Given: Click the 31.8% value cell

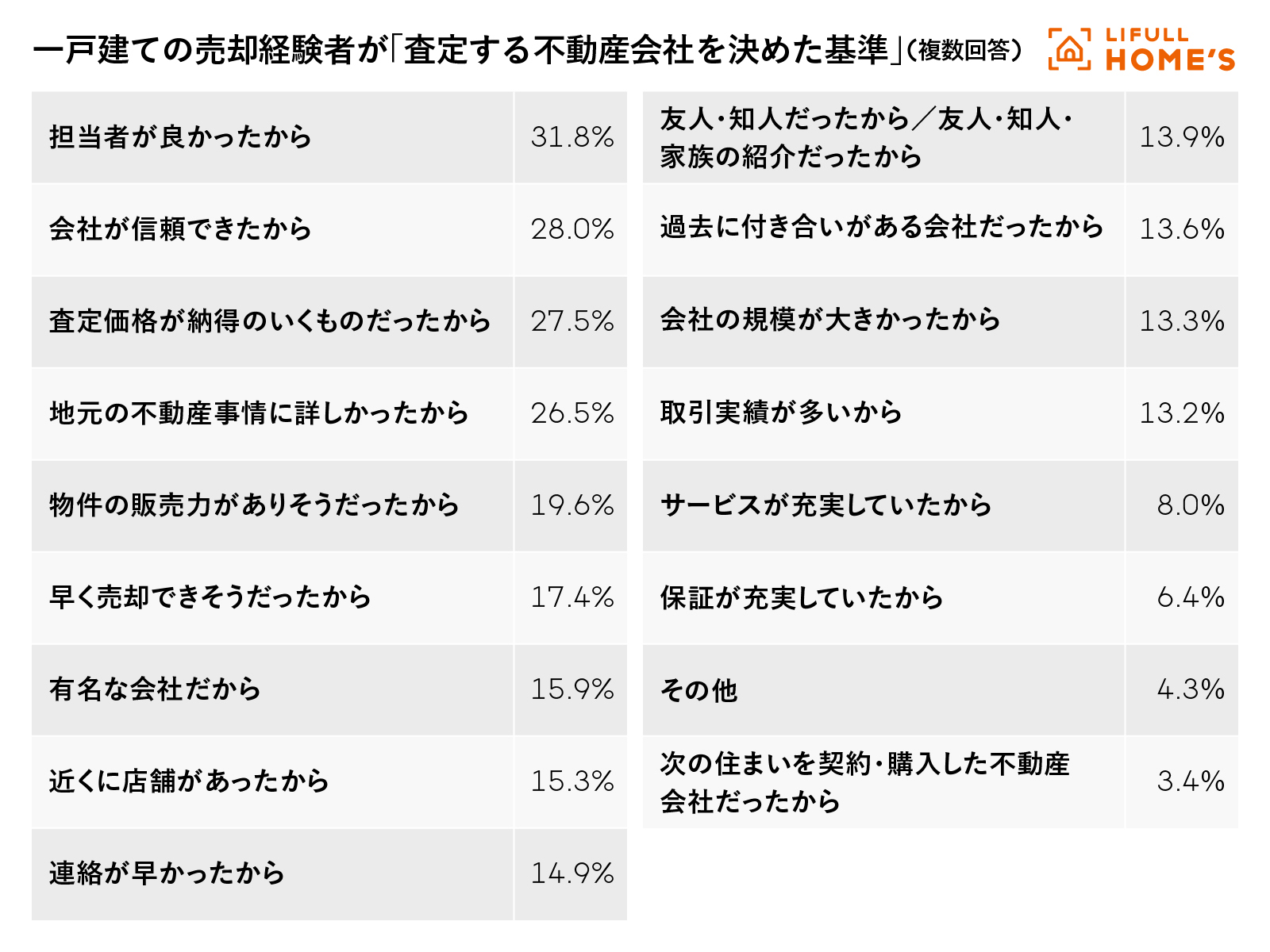Looking at the screenshot, I should pos(571,137).
